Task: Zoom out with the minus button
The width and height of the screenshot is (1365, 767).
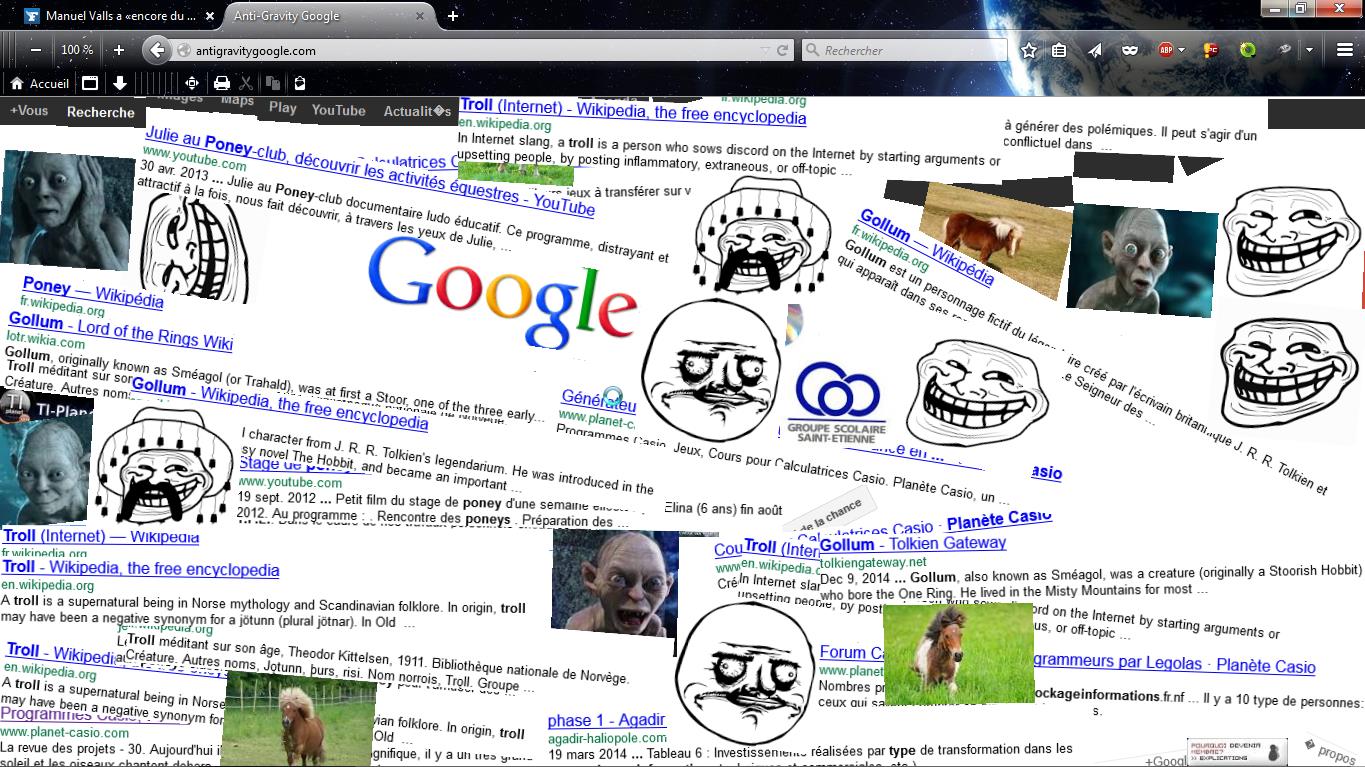Action: (x=36, y=50)
